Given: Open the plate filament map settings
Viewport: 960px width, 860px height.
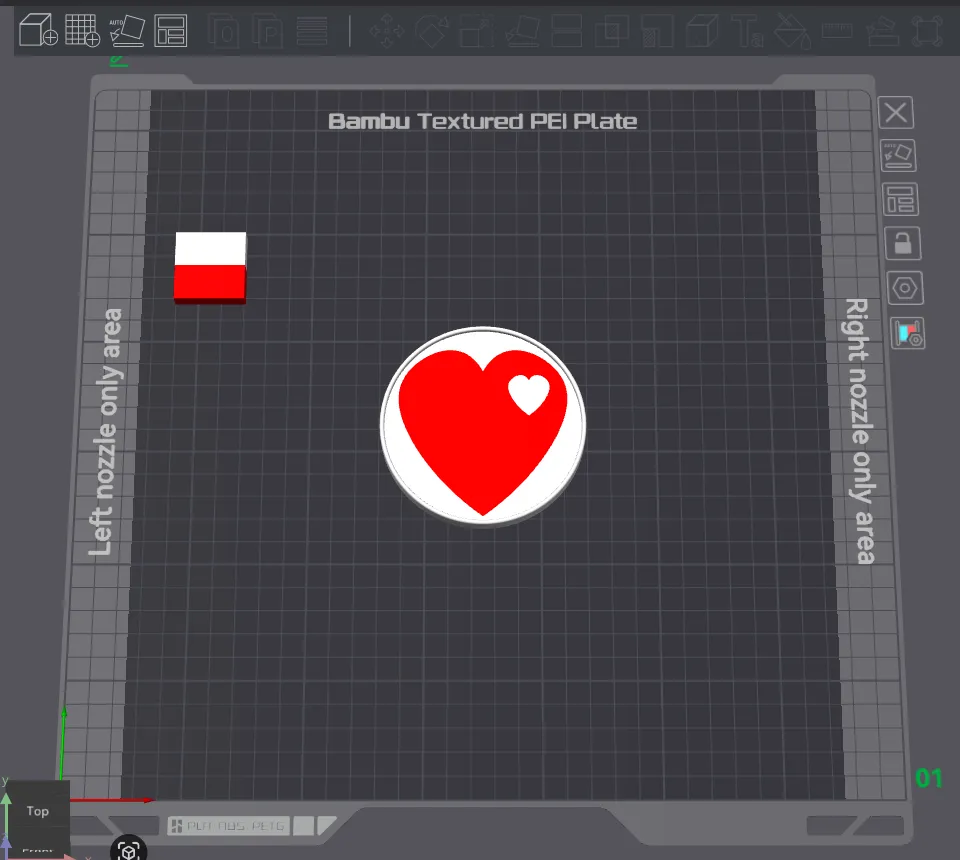Looking at the screenshot, I should click(907, 334).
